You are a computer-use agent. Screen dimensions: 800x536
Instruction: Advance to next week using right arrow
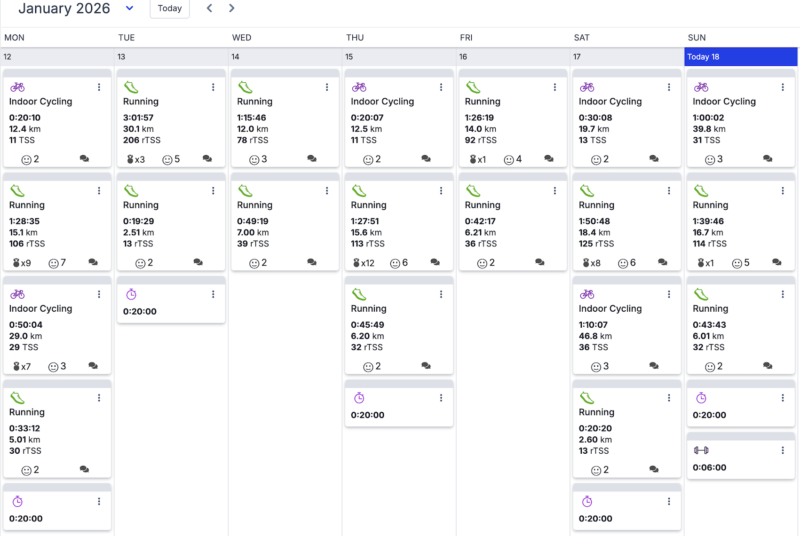(232, 8)
